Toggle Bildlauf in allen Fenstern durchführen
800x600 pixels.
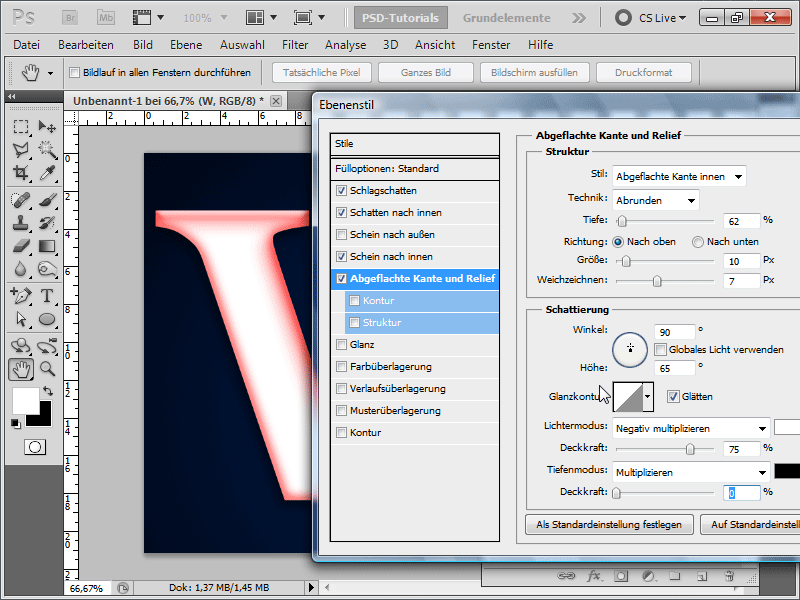(x=74, y=72)
